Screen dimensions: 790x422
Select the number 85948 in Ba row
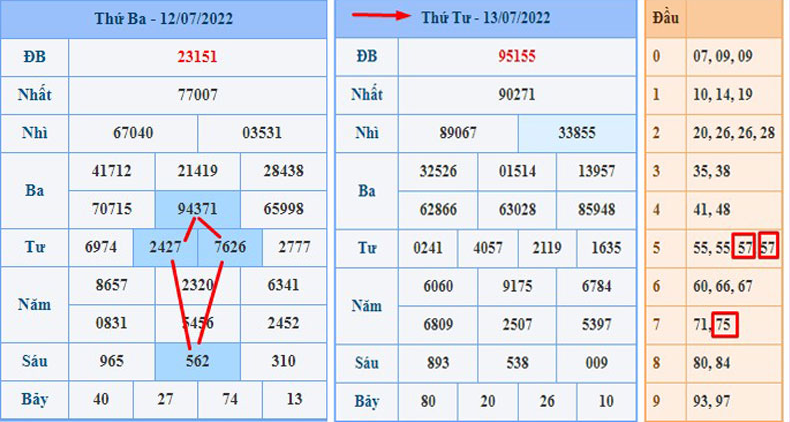(x=596, y=209)
